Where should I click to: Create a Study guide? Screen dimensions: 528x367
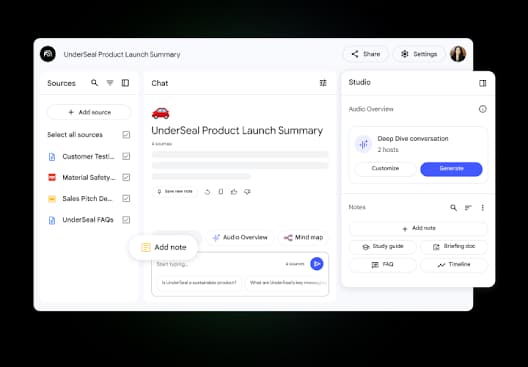pos(383,246)
